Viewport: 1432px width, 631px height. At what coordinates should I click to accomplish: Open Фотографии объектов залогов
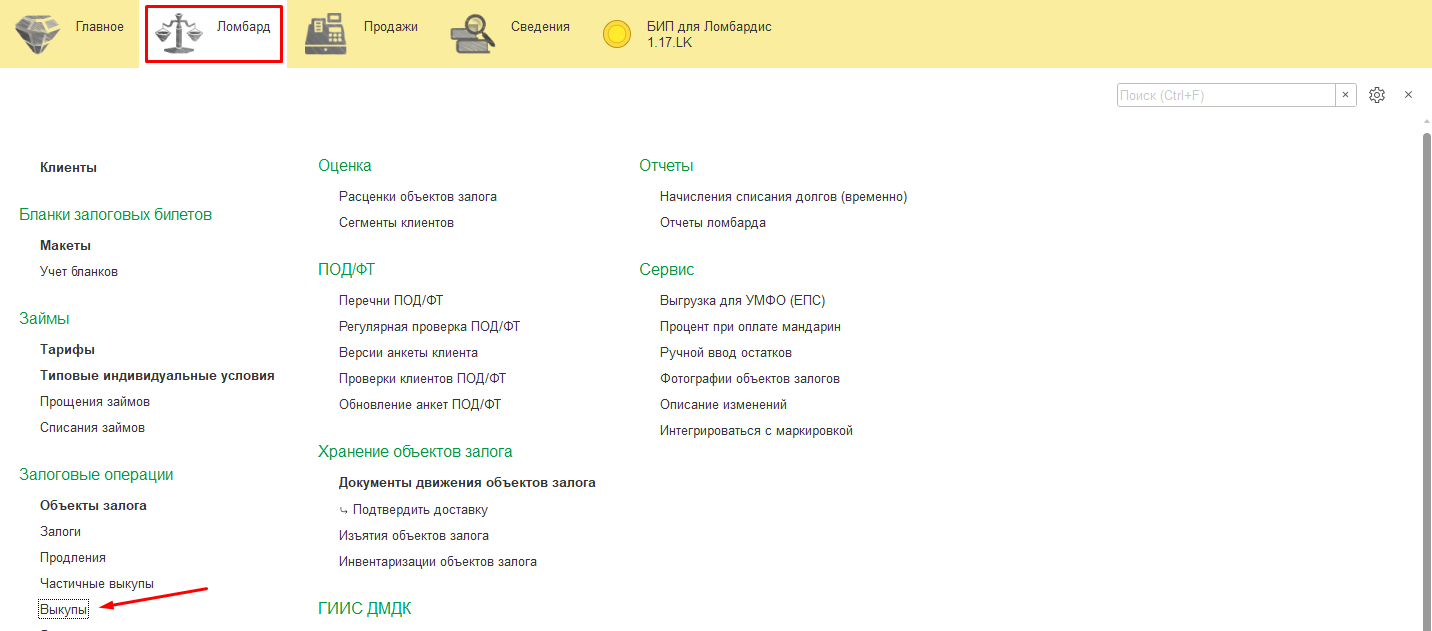click(750, 379)
